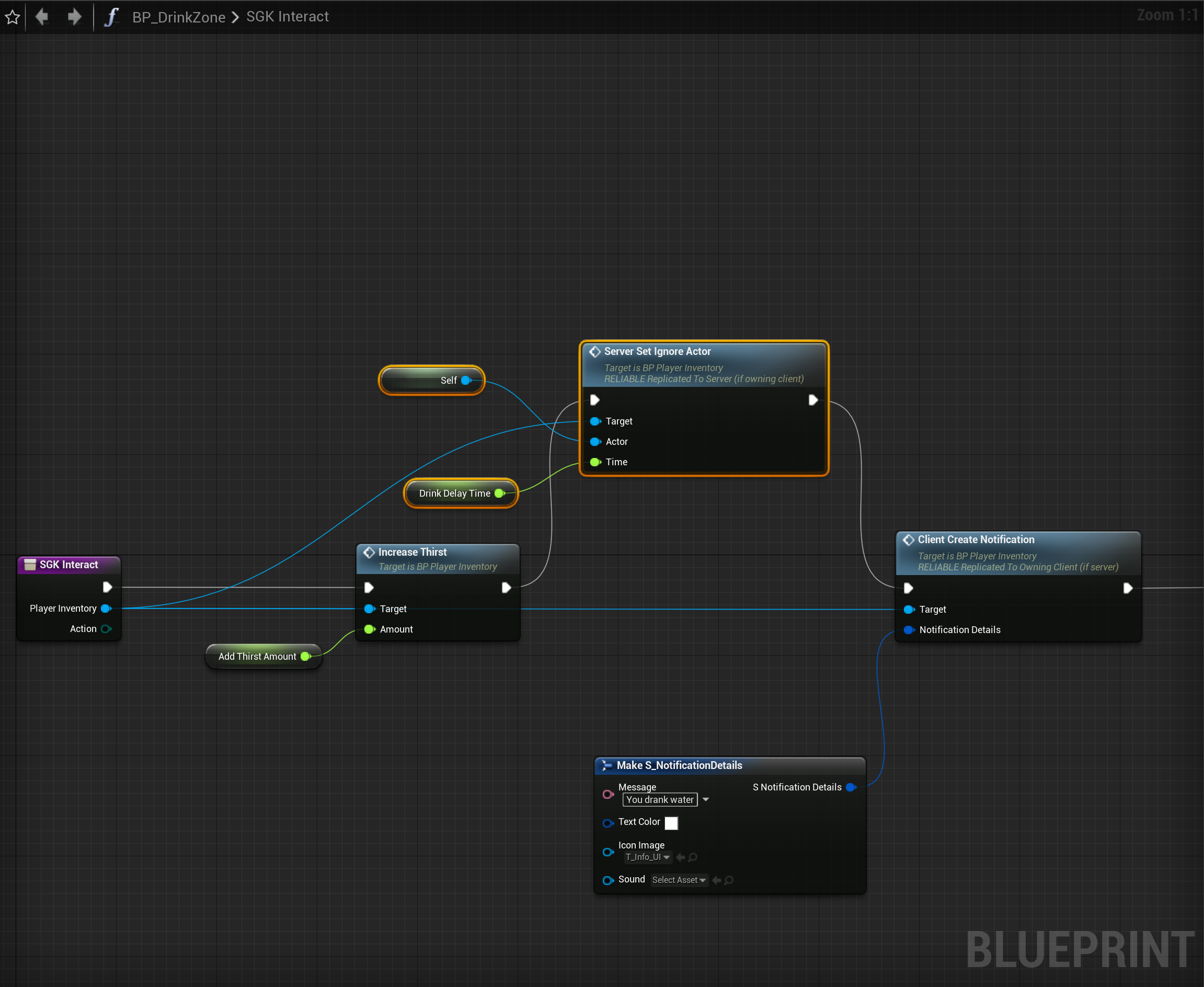Click BP_DrinkZone in the breadcrumb
The image size is (1204, 987).
click(x=178, y=17)
